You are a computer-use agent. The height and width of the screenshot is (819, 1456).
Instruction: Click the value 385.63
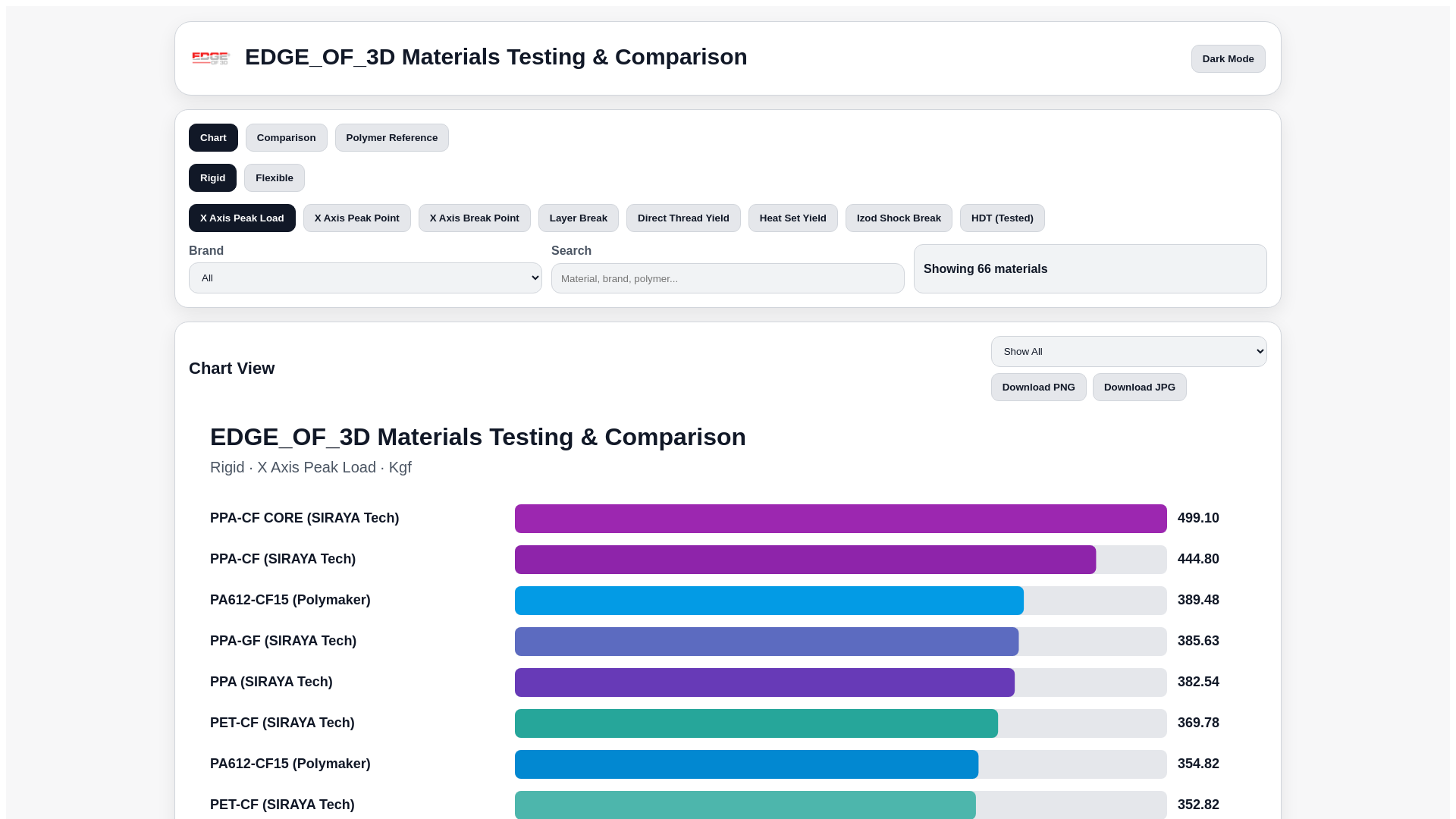[1198, 641]
